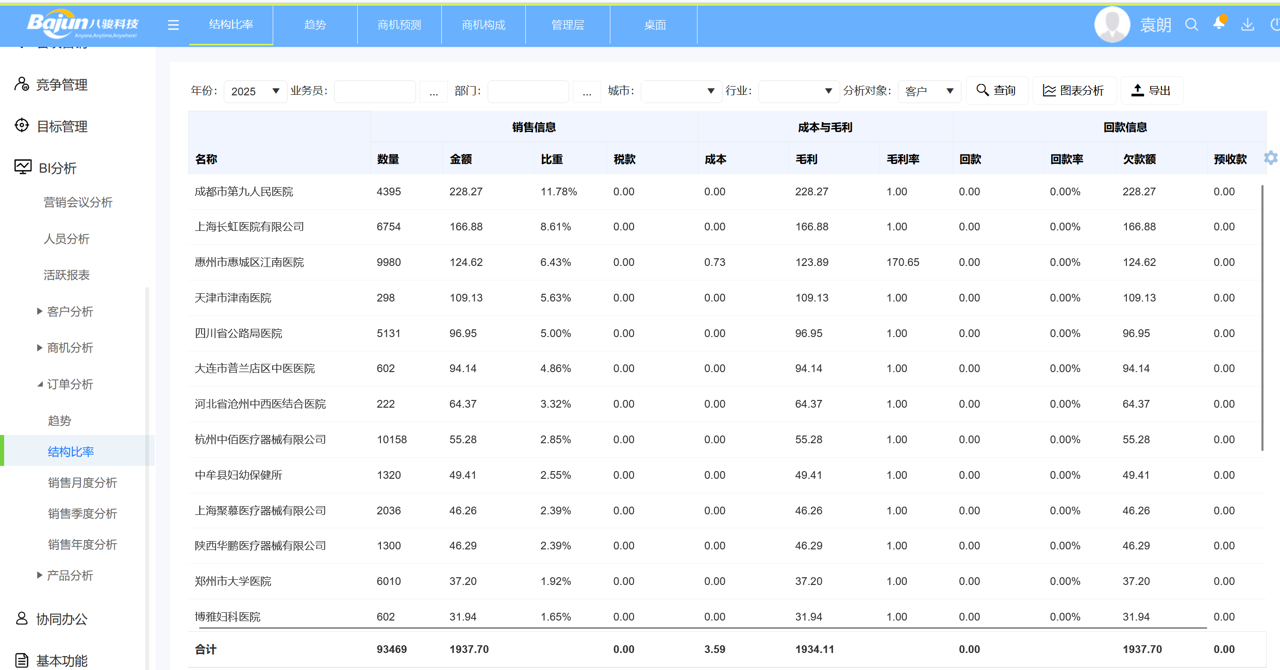Open the 分析对象 客户 dropdown

coord(929,91)
